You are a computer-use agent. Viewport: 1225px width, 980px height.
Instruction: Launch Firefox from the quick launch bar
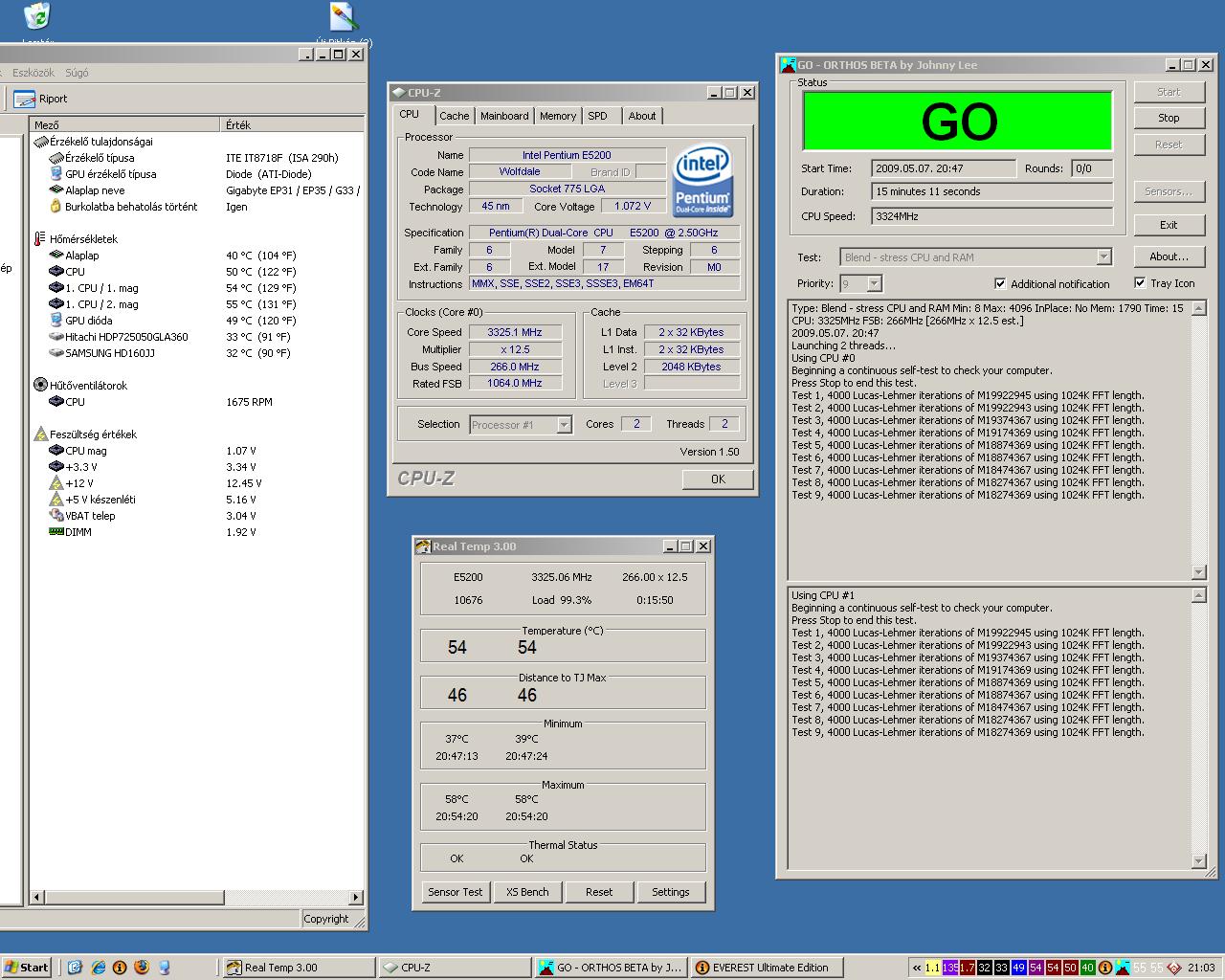click(x=142, y=968)
